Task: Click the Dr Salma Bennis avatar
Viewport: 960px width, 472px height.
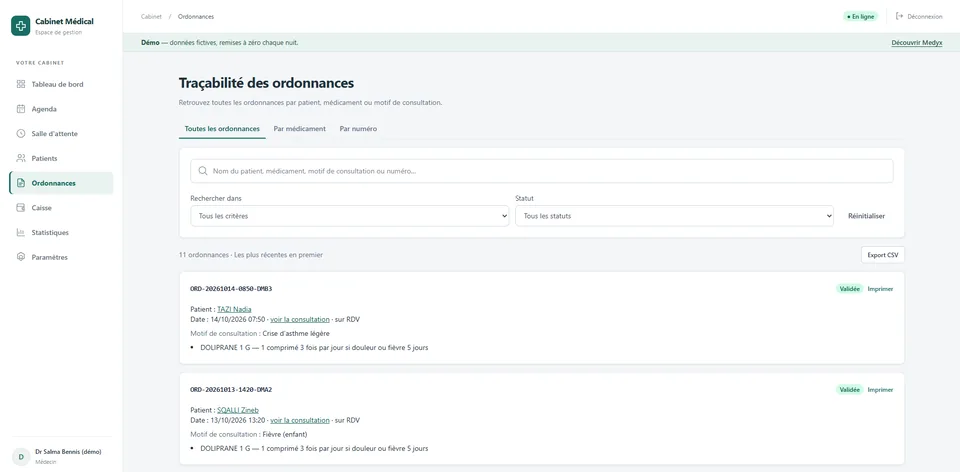Action: coord(21,457)
